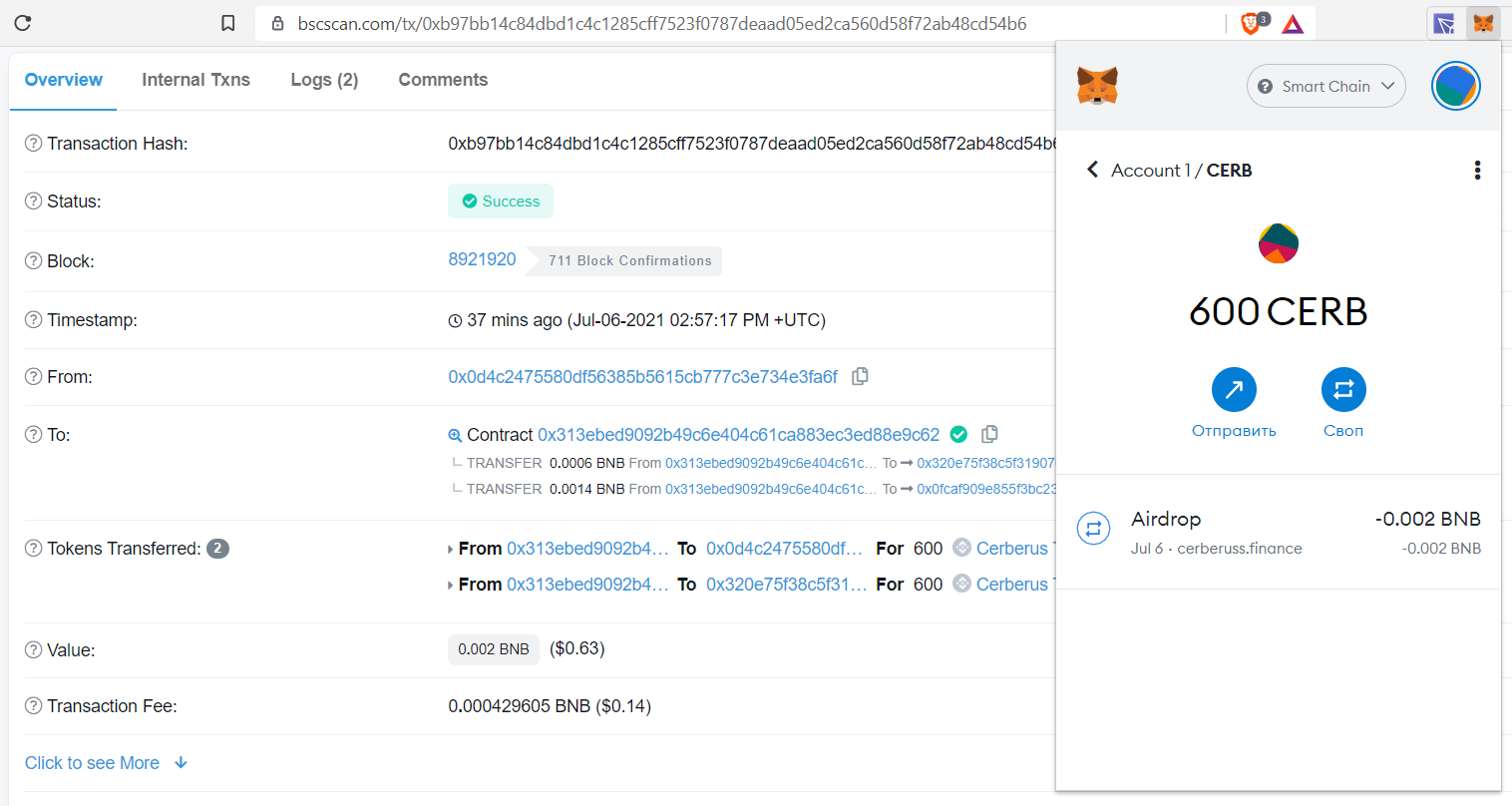Image resolution: width=1512 pixels, height=806 pixels.
Task: Click To field help question icon
Action: click(33, 435)
